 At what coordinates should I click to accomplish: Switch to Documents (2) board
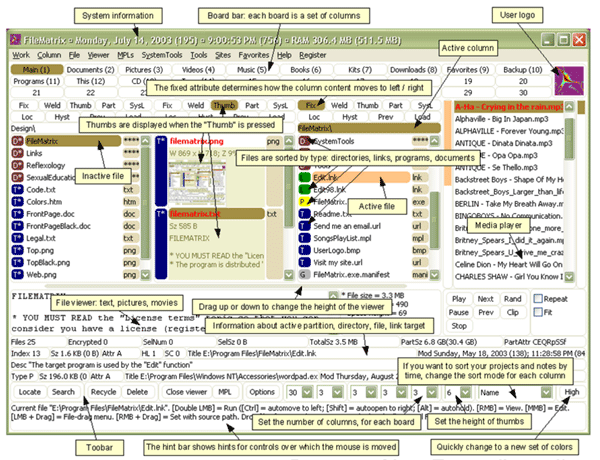(90, 70)
